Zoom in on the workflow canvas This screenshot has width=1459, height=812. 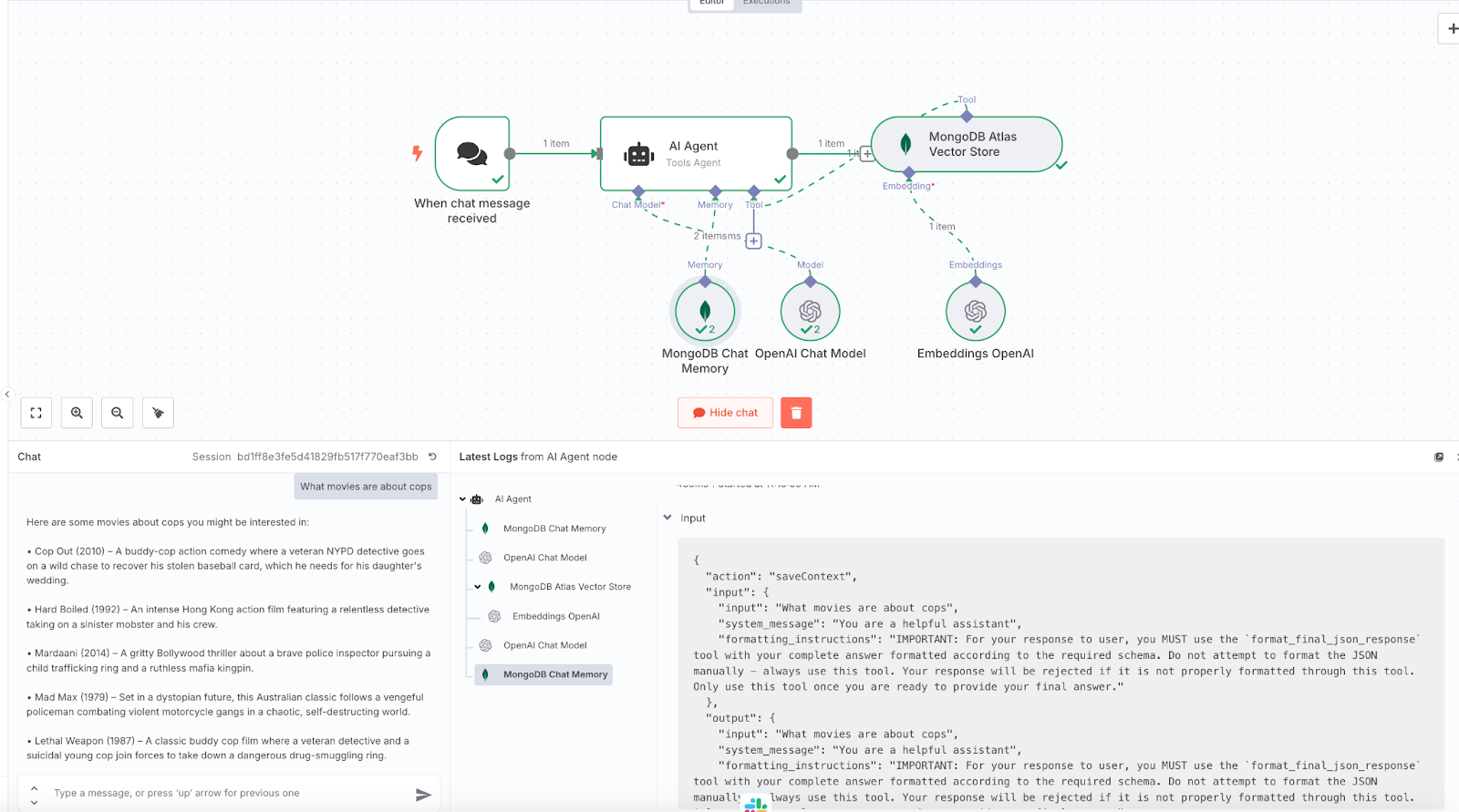(x=77, y=413)
